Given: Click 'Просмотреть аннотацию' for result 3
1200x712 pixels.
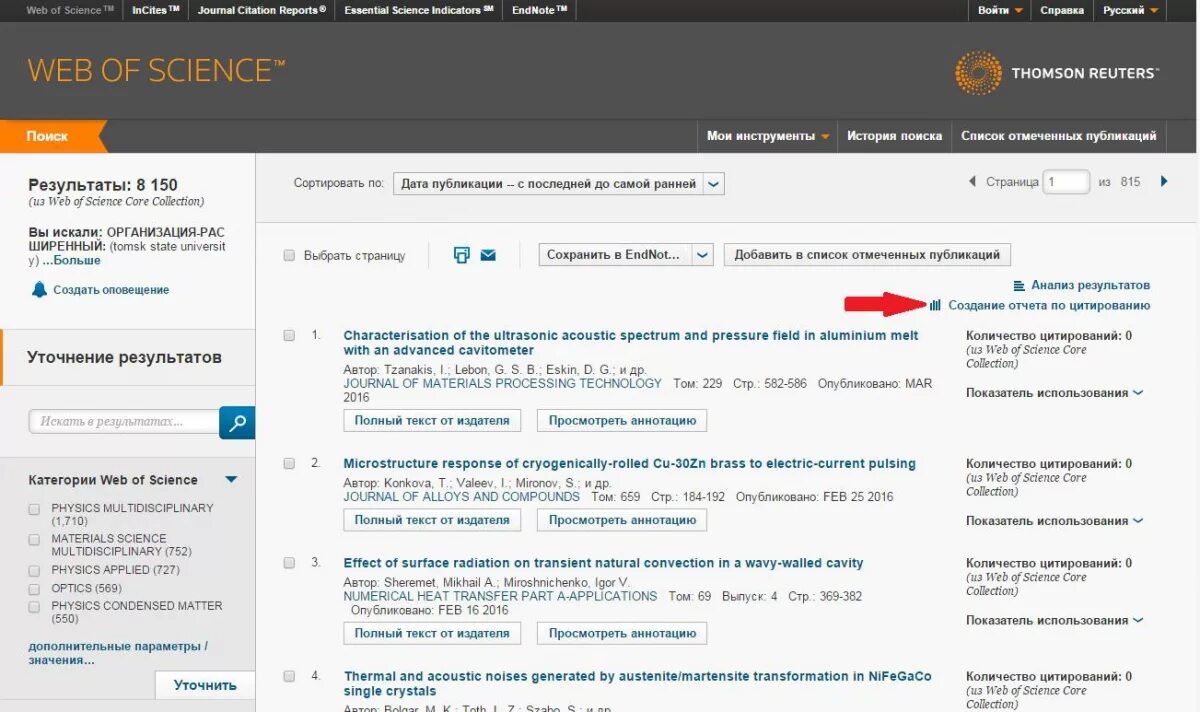Looking at the screenshot, I should (x=622, y=633).
